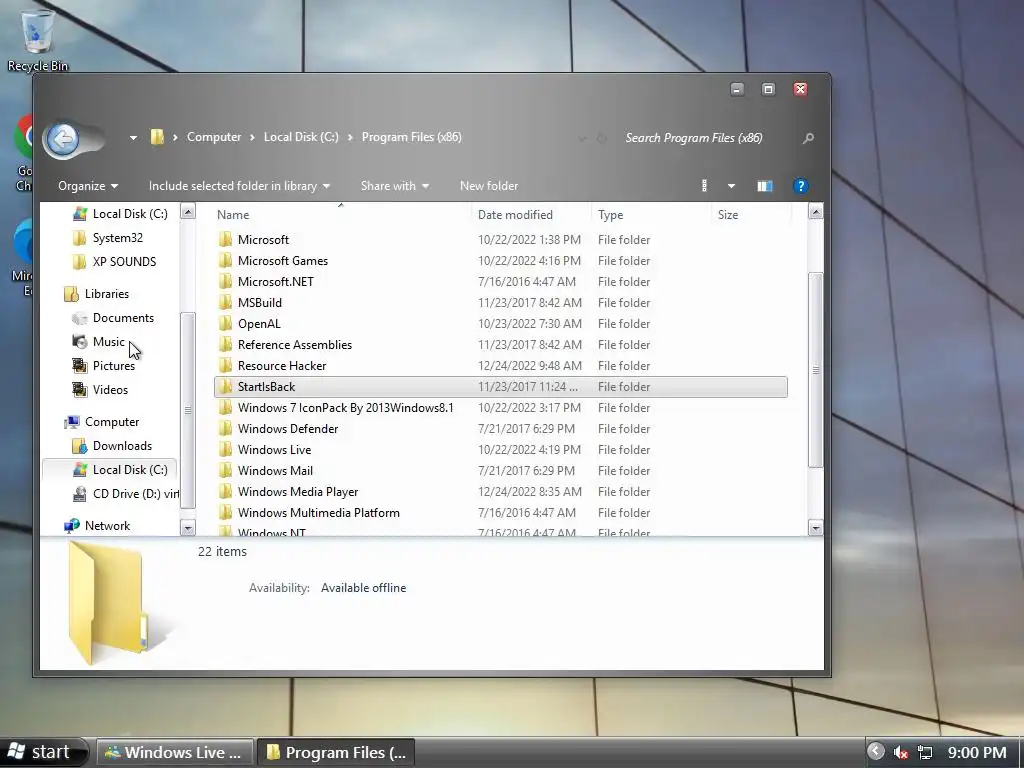Image resolution: width=1024 pixels, height=768 pixels.
Task: Show hidden tray icons arrow
Action: 876,752
